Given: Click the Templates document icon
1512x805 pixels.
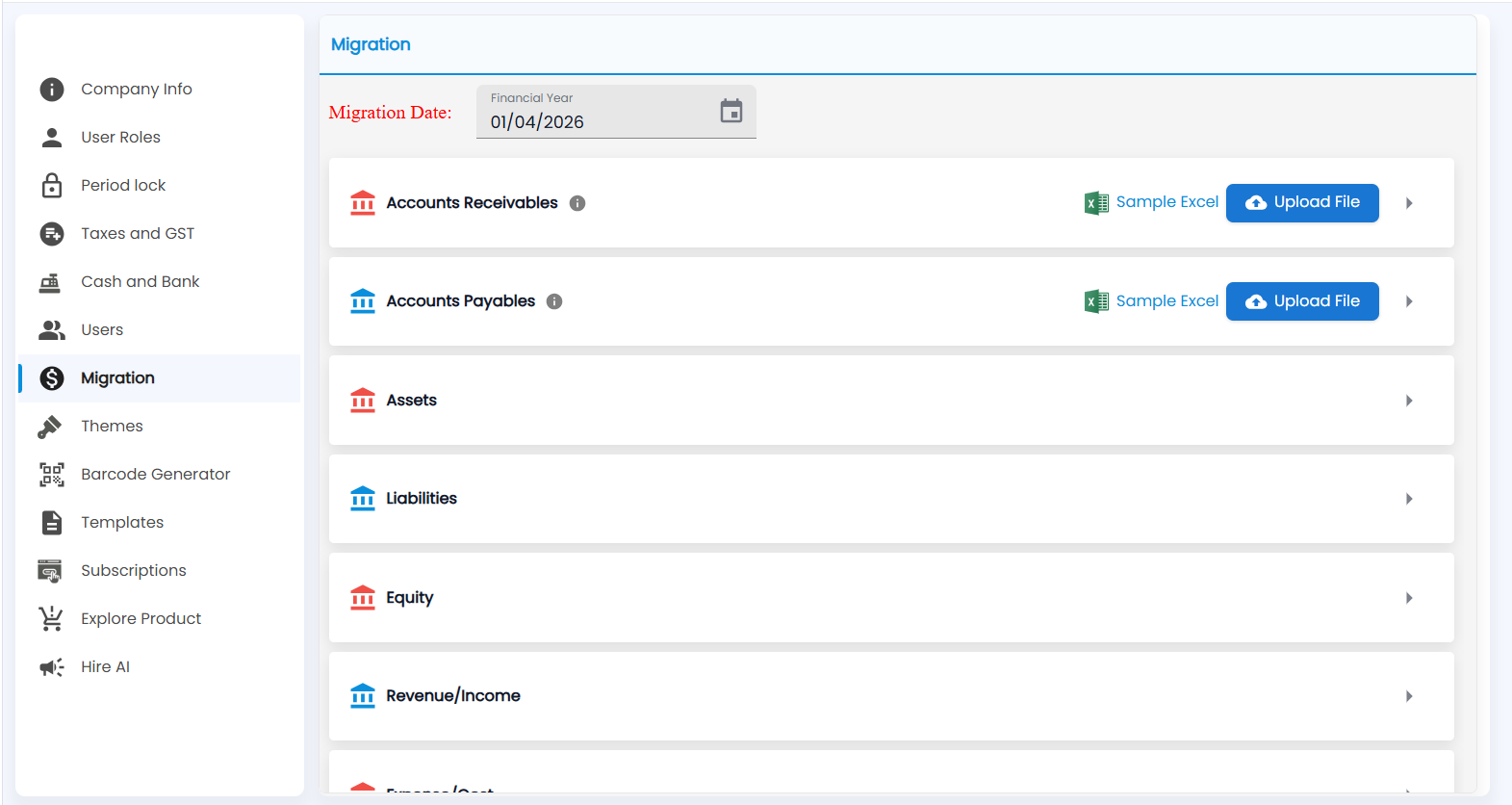Looking at the screenshot, I should (x=52, y=523).
